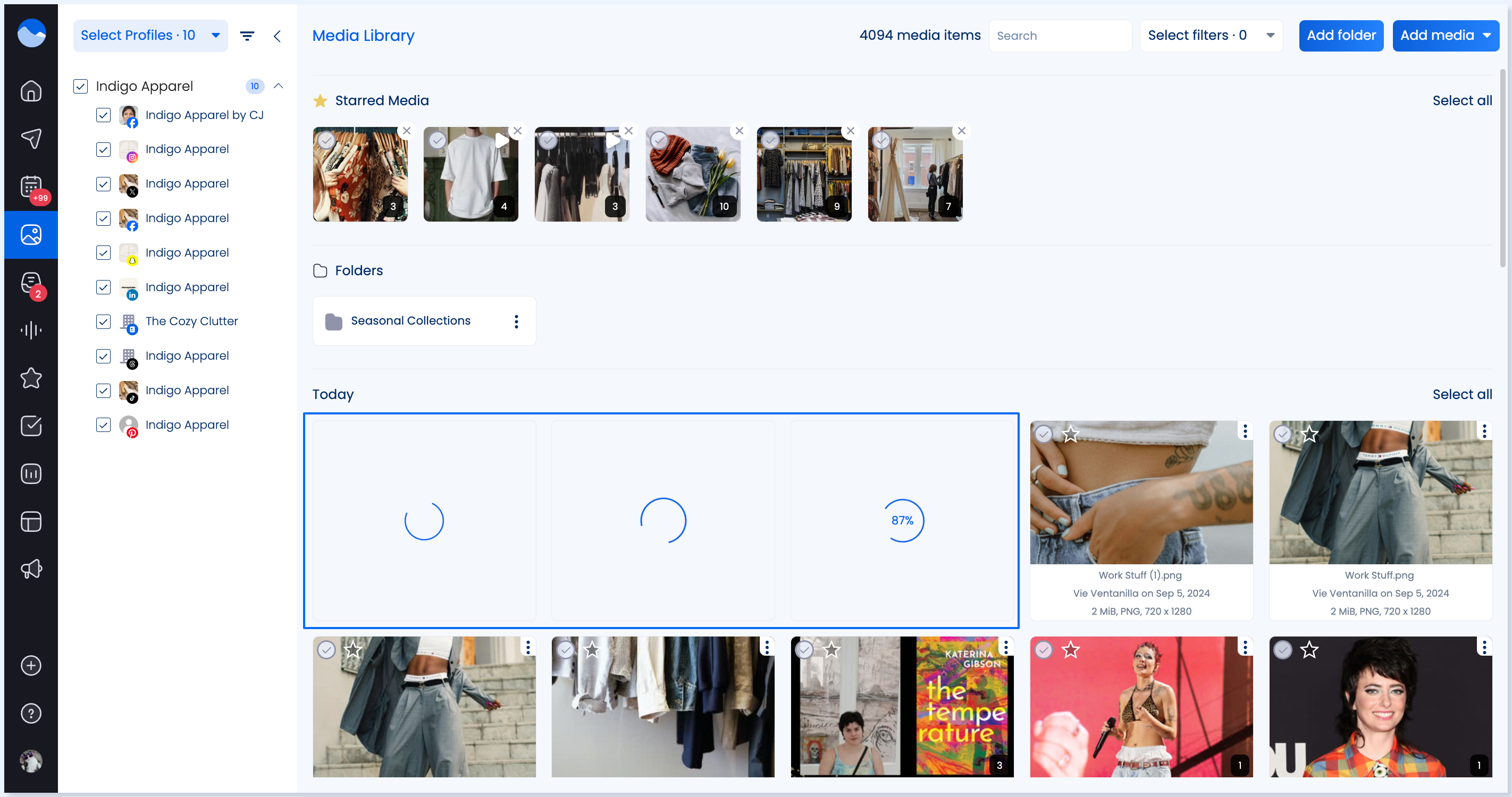The image size is (1512, 797).
Task: Open the starred wardrobe closet thumbnail with 9
Action: pyautogui.click(x=804, y=174)
